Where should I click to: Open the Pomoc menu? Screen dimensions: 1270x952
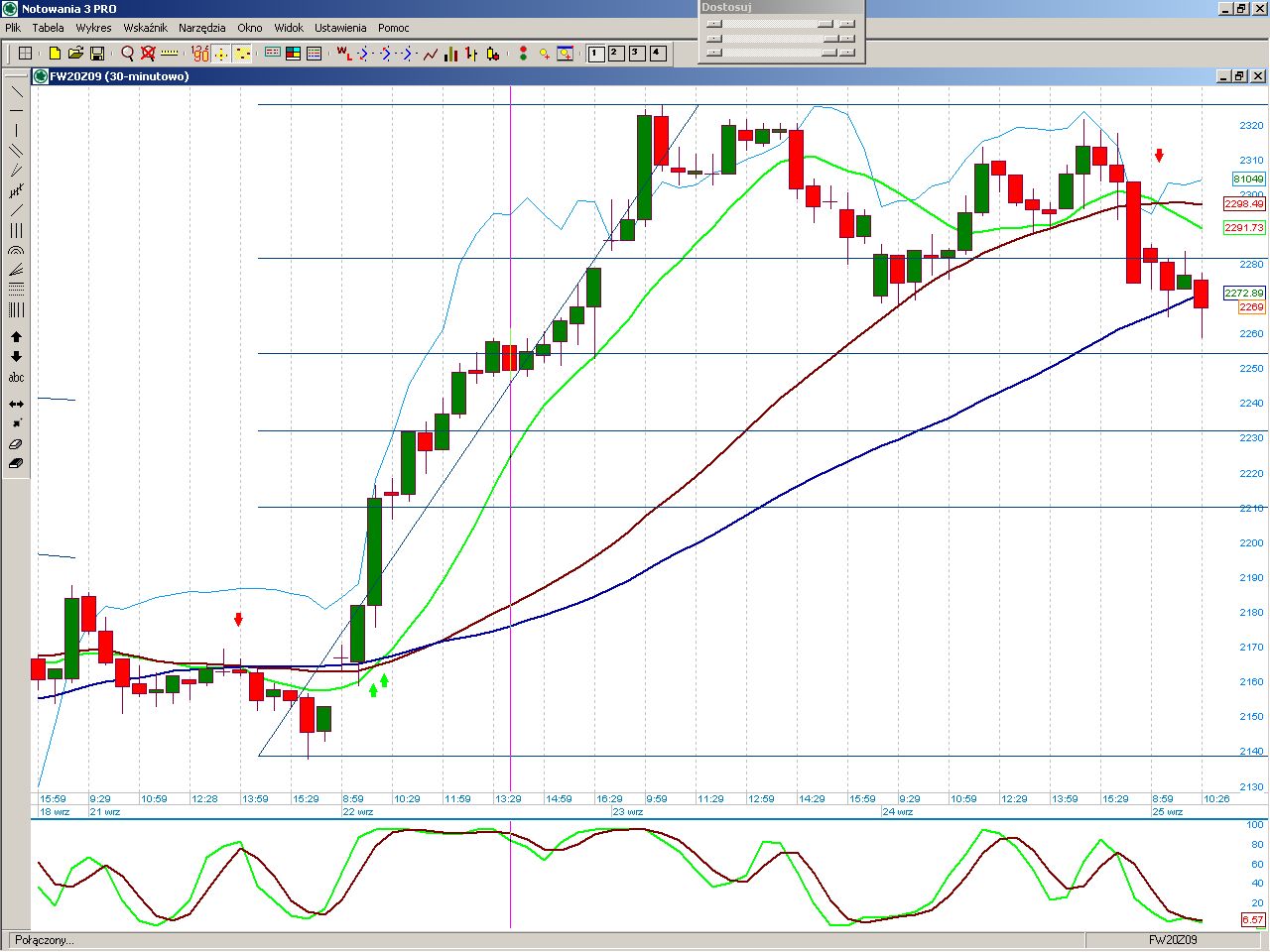[393, 28]
